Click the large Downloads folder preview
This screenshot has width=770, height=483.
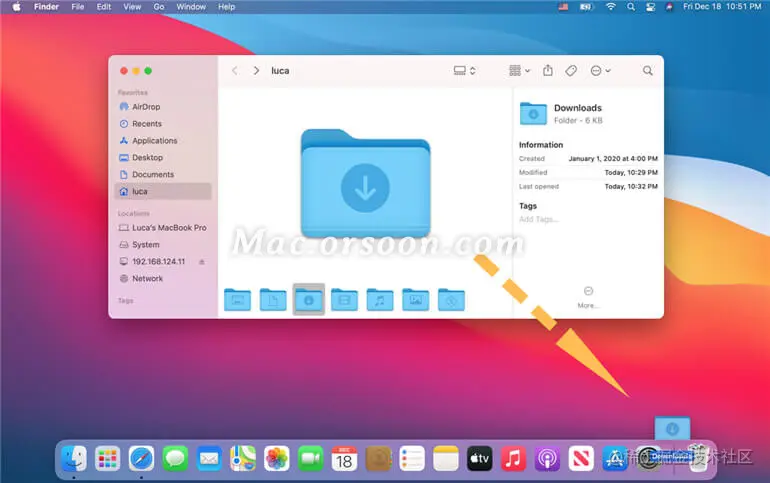(x=365, y=183)
